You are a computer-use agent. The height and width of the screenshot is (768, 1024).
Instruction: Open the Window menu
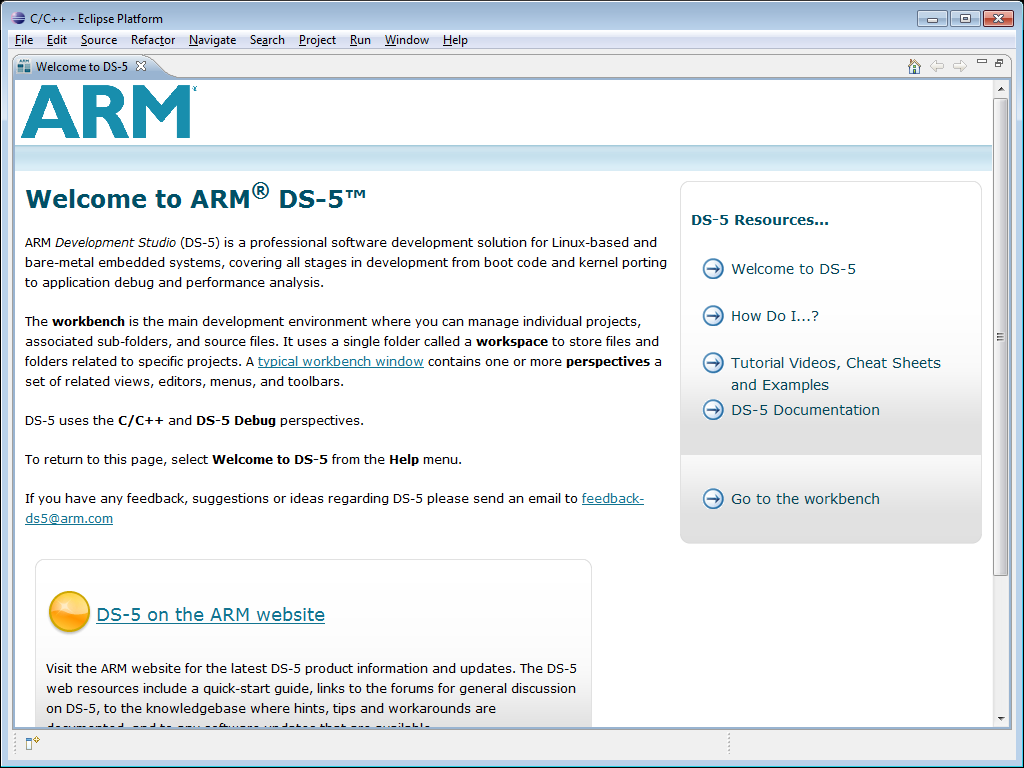click(406, 40)
